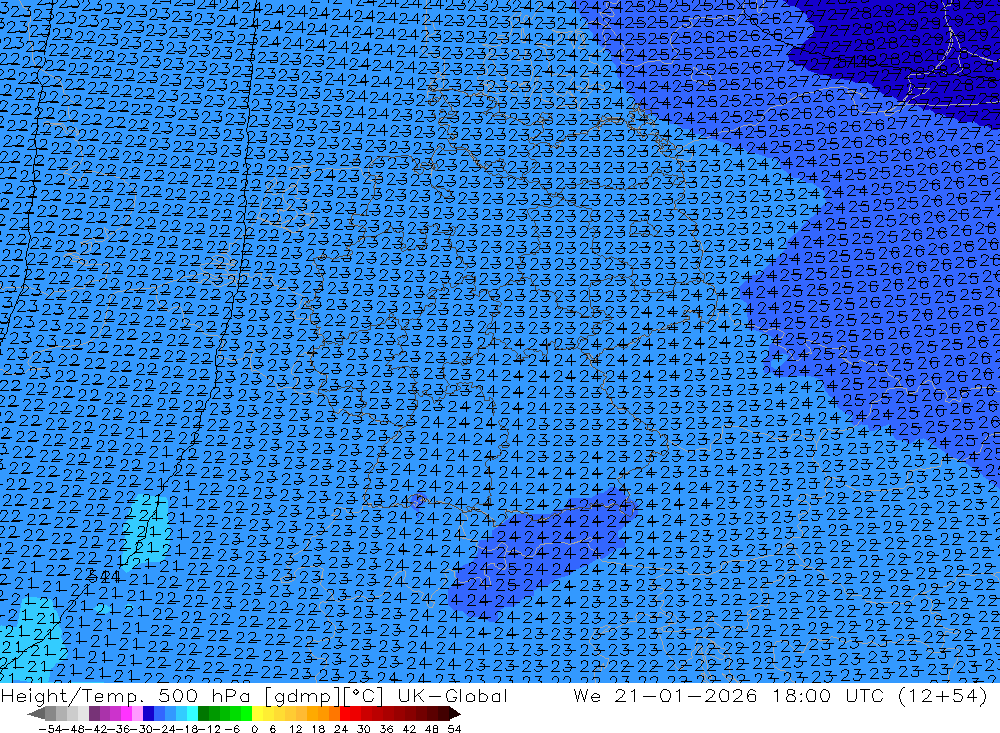The height and width of the screenshot is (733, 1000).
Task: Click the gray left arrow of legend
Action: (37, 714)
